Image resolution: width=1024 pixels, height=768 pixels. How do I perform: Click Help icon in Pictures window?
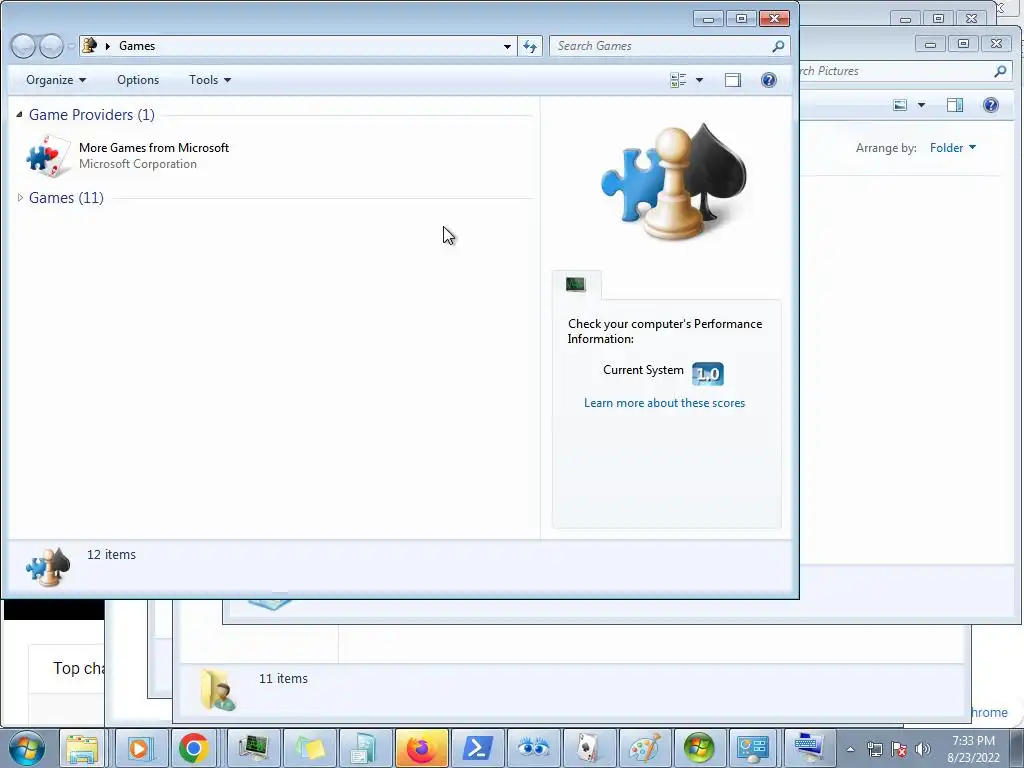coord(991,105)
